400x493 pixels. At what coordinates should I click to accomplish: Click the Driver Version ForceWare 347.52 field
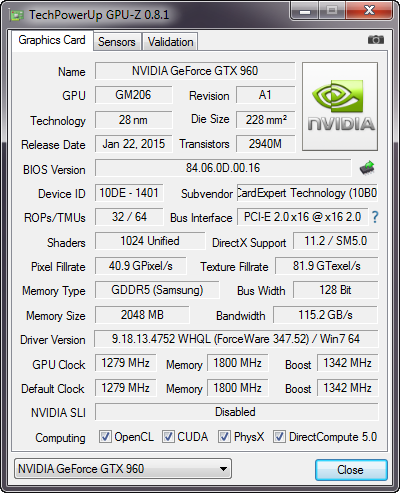point(236,339)
